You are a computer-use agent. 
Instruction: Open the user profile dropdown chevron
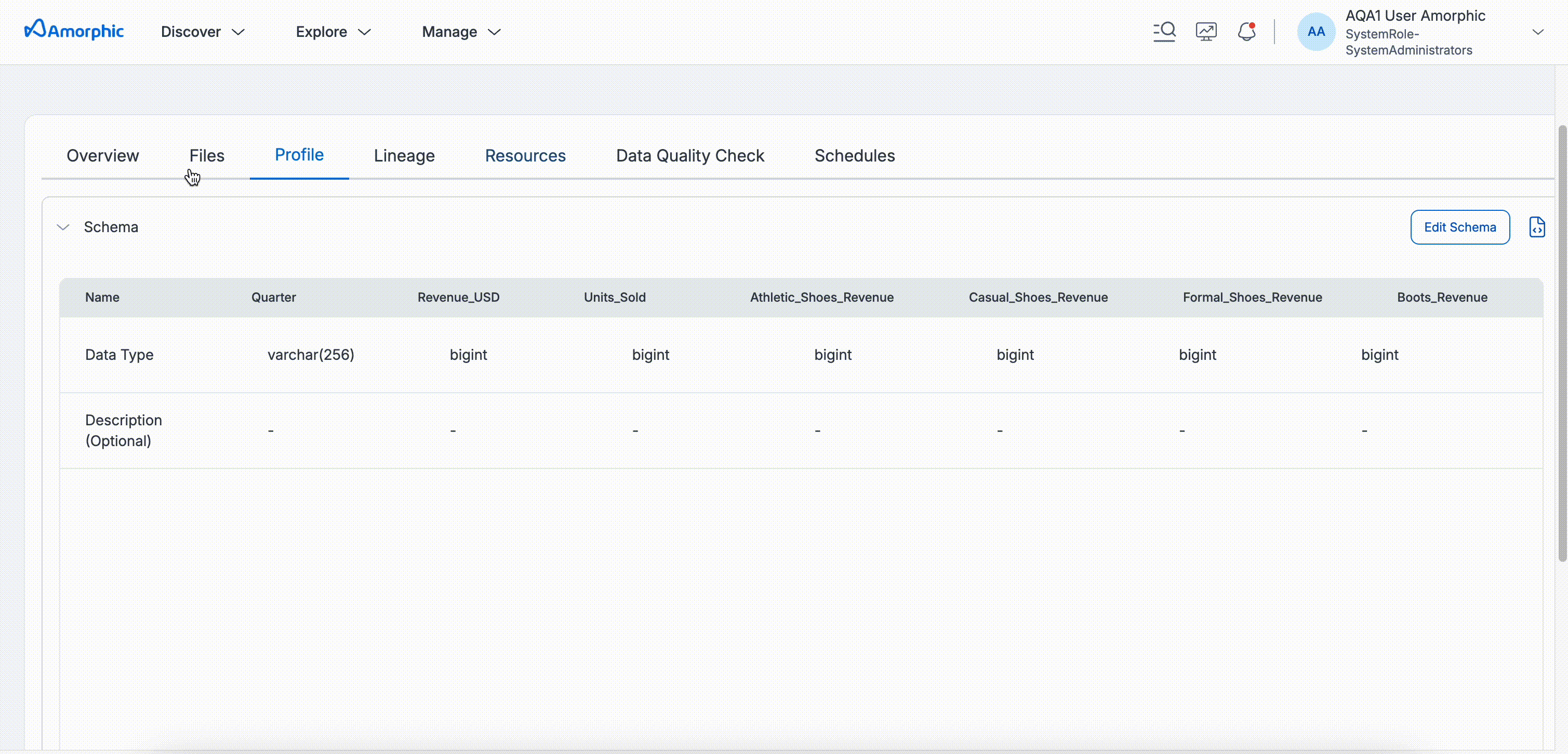coord(1537,32)
